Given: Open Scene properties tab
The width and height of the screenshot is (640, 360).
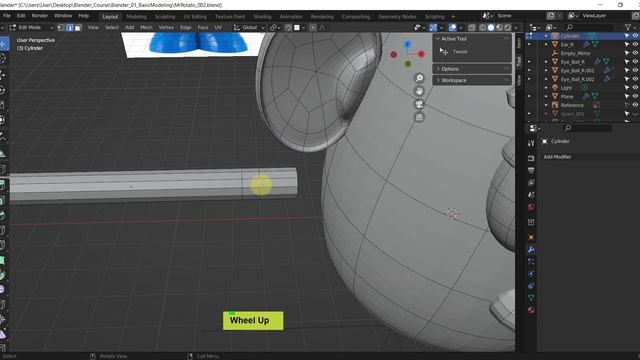Looking at the screenshot, I should click(x=531, y=195).
